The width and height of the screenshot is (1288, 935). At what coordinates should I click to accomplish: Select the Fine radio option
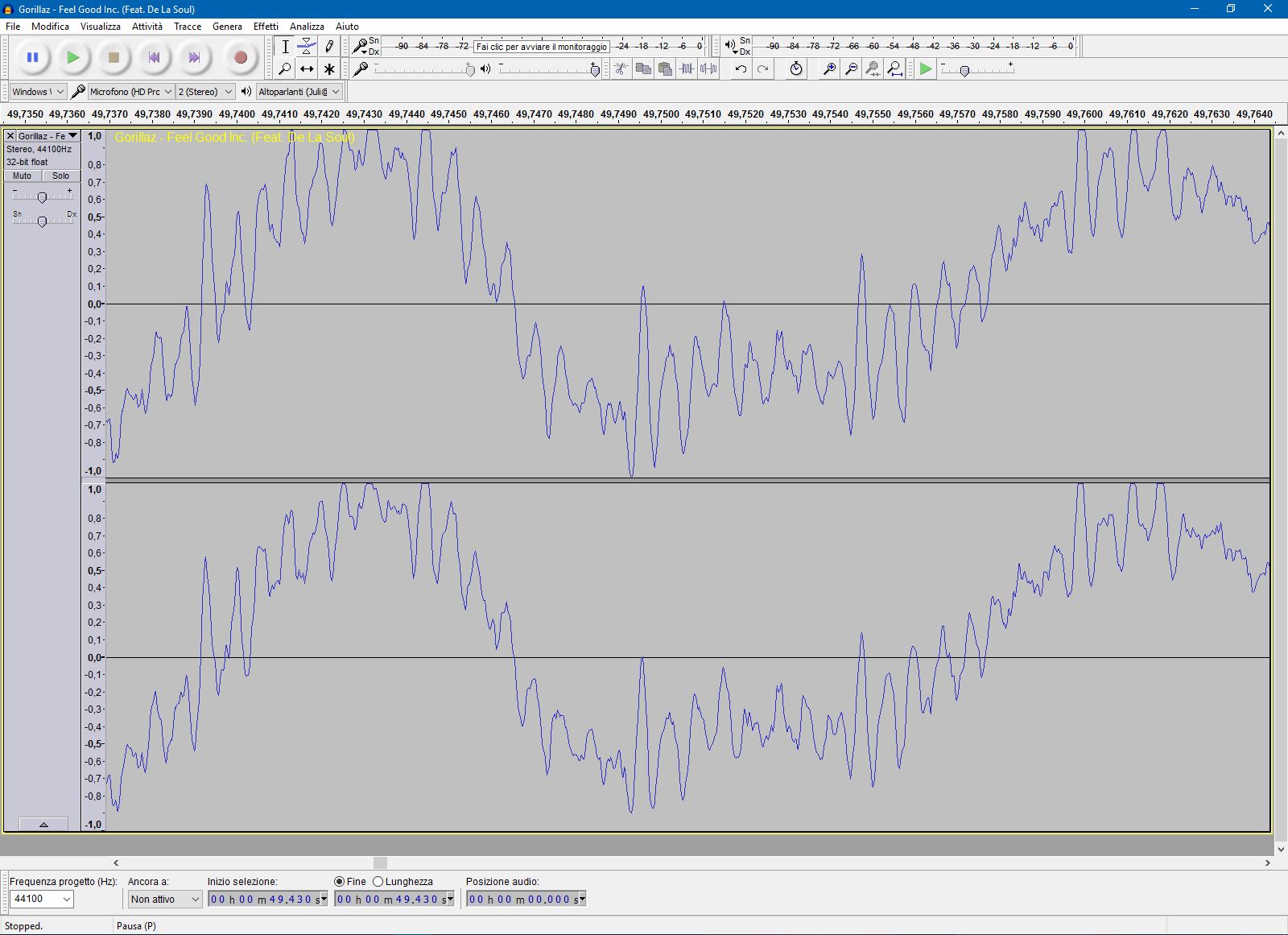pyautogui.click(x=339, y=882)
